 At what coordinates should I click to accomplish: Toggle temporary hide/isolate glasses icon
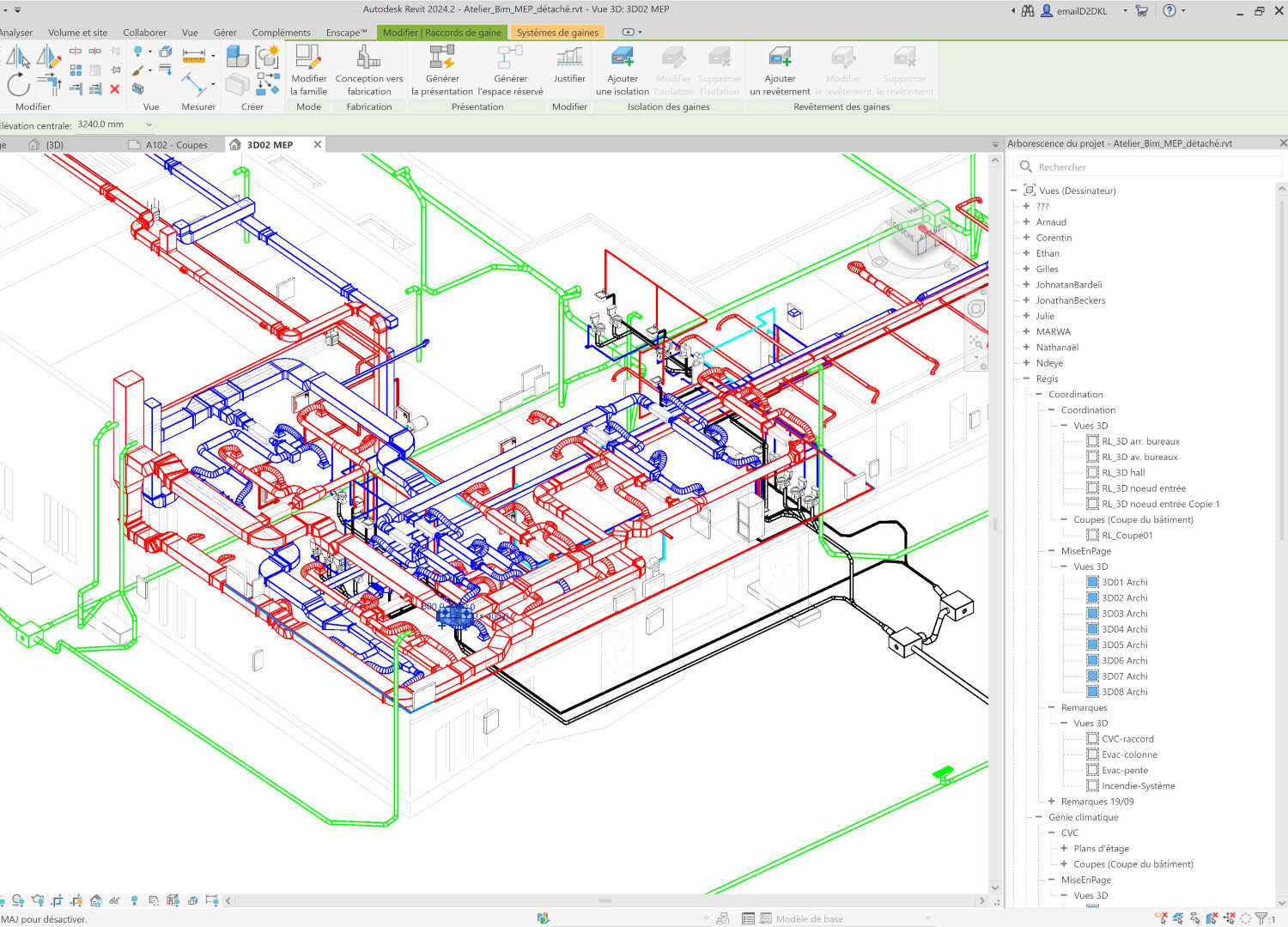point(114,900)
